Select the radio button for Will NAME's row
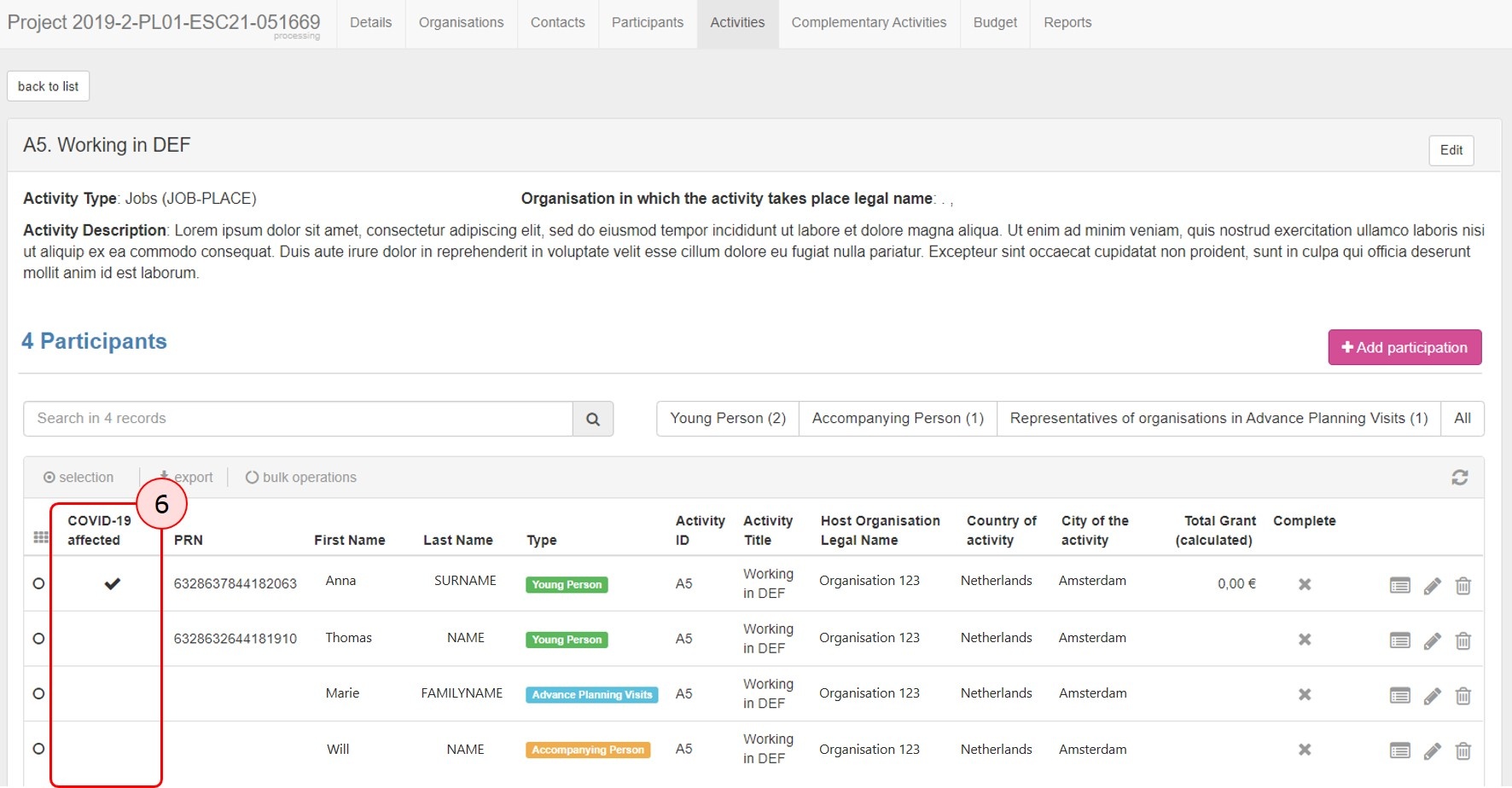The width and height of the screenshot is (1512, 788). tap(38, 748)
